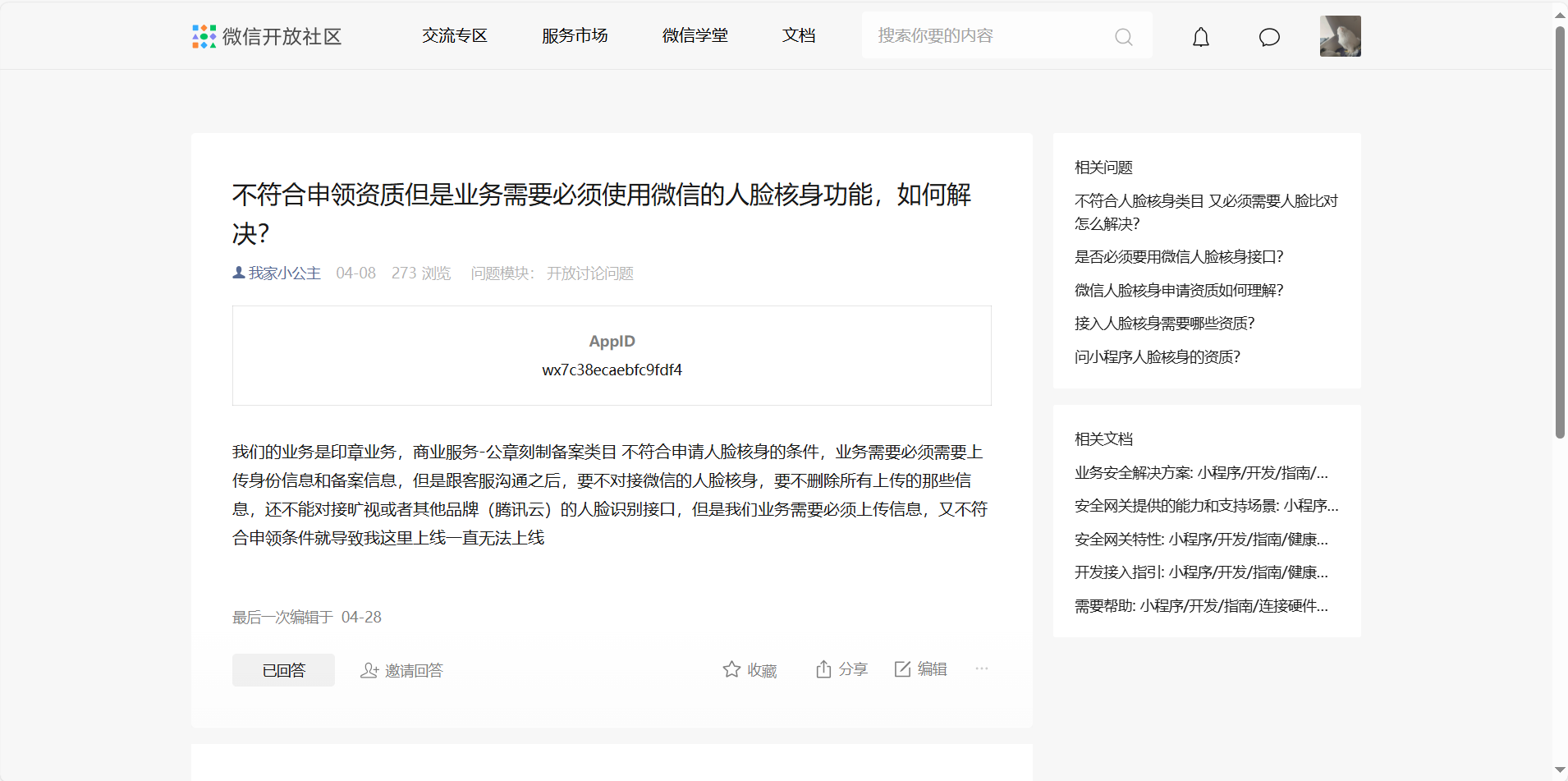1568x781 pixels.
Task: Open related question 微信人脸核身申请资质如何理解?
Action: pyautogui.click(x=1179, y=290)
